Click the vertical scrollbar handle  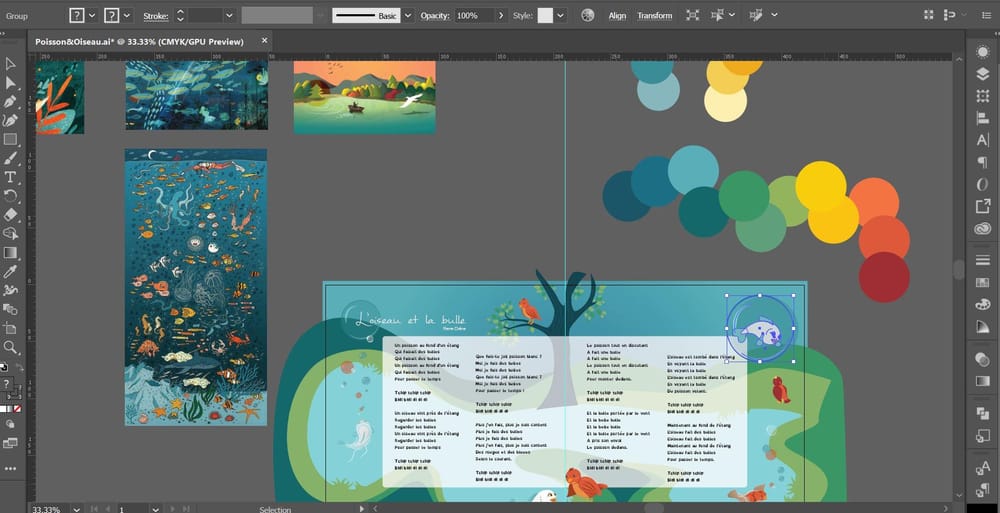point(959,269)
